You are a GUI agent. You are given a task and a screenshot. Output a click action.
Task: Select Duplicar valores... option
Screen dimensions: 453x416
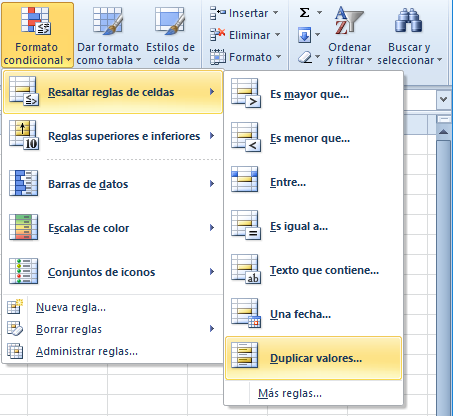click(x=313, y=358)
